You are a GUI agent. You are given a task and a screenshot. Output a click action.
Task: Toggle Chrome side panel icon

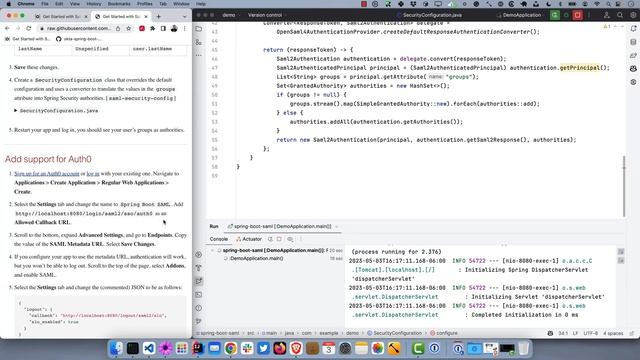pos(163,29)
